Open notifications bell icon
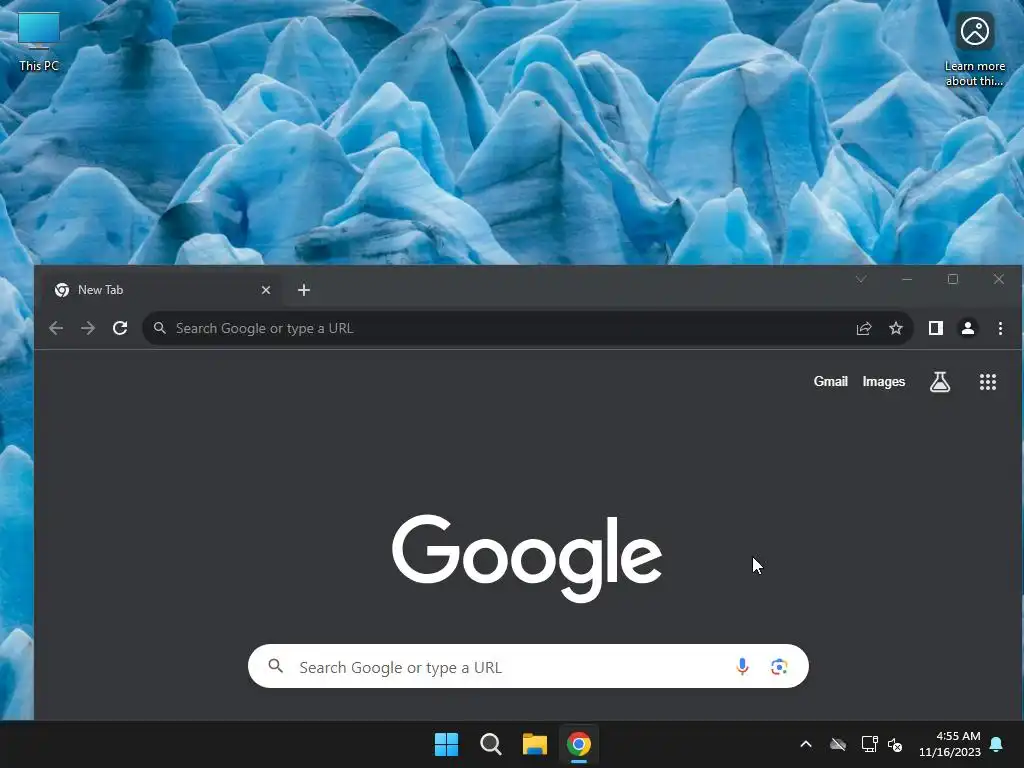This screenshot has width=1024, height=768. [x=996, y=744]
